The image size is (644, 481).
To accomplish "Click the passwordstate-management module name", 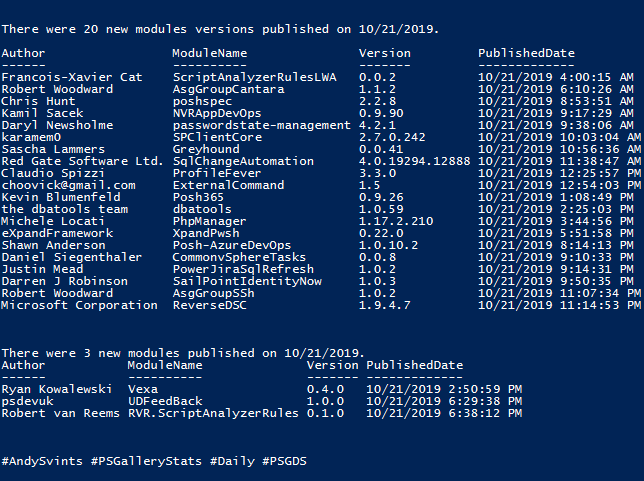I will 262,125.
